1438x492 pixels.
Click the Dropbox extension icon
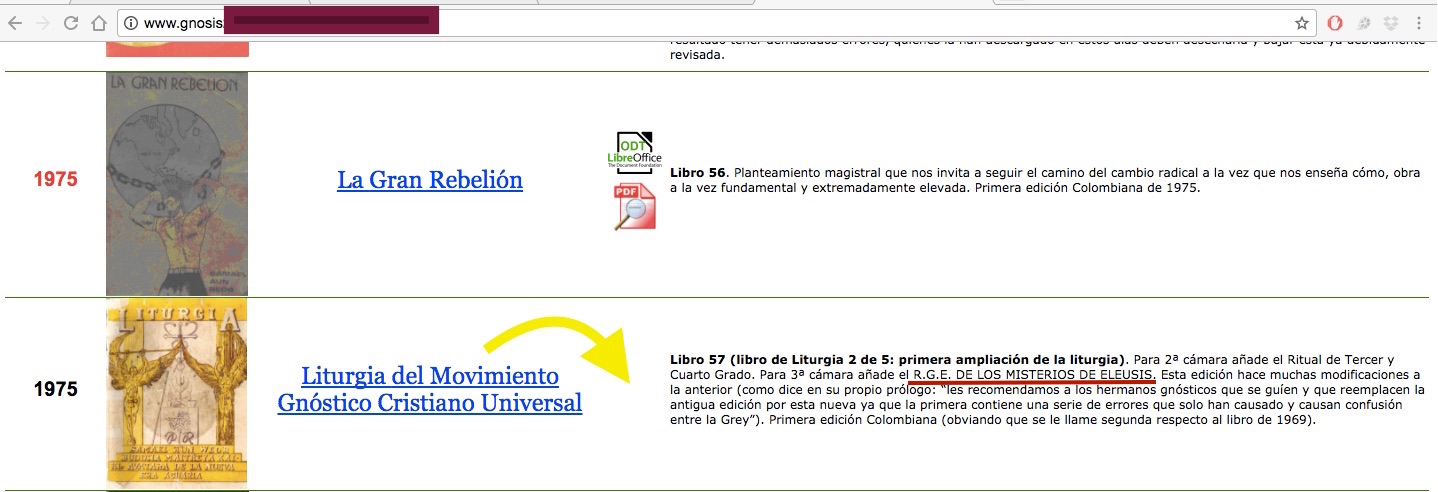(1390, 23)
